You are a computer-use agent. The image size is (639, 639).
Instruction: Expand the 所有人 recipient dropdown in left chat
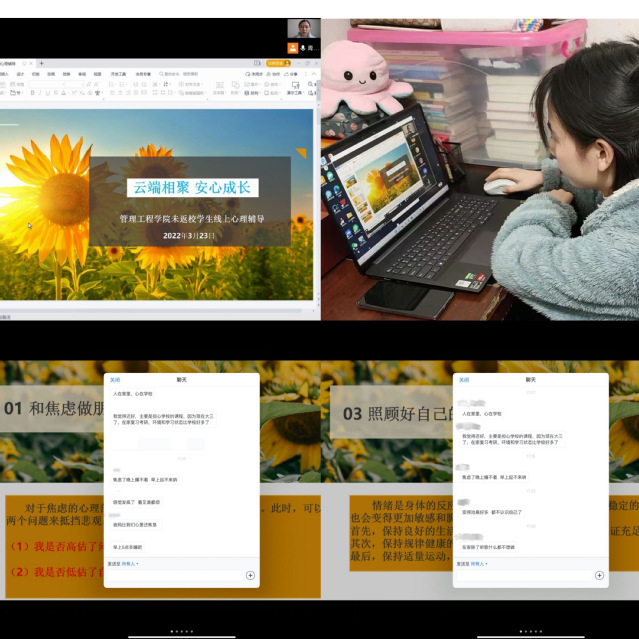[128, 564]
